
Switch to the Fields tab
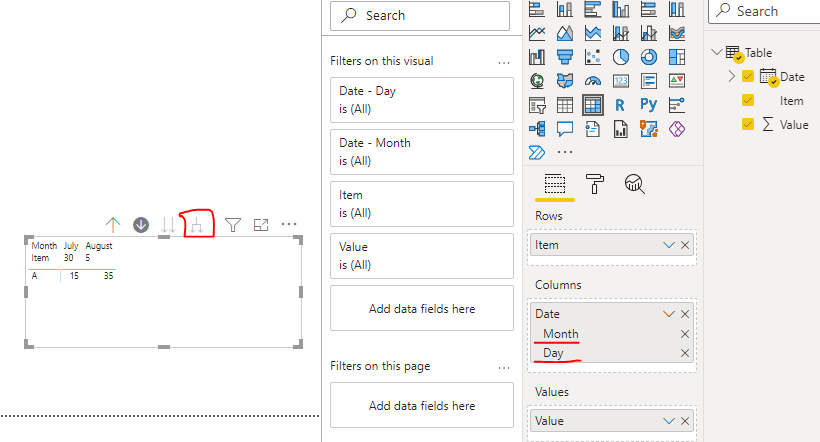pos(555,184)
